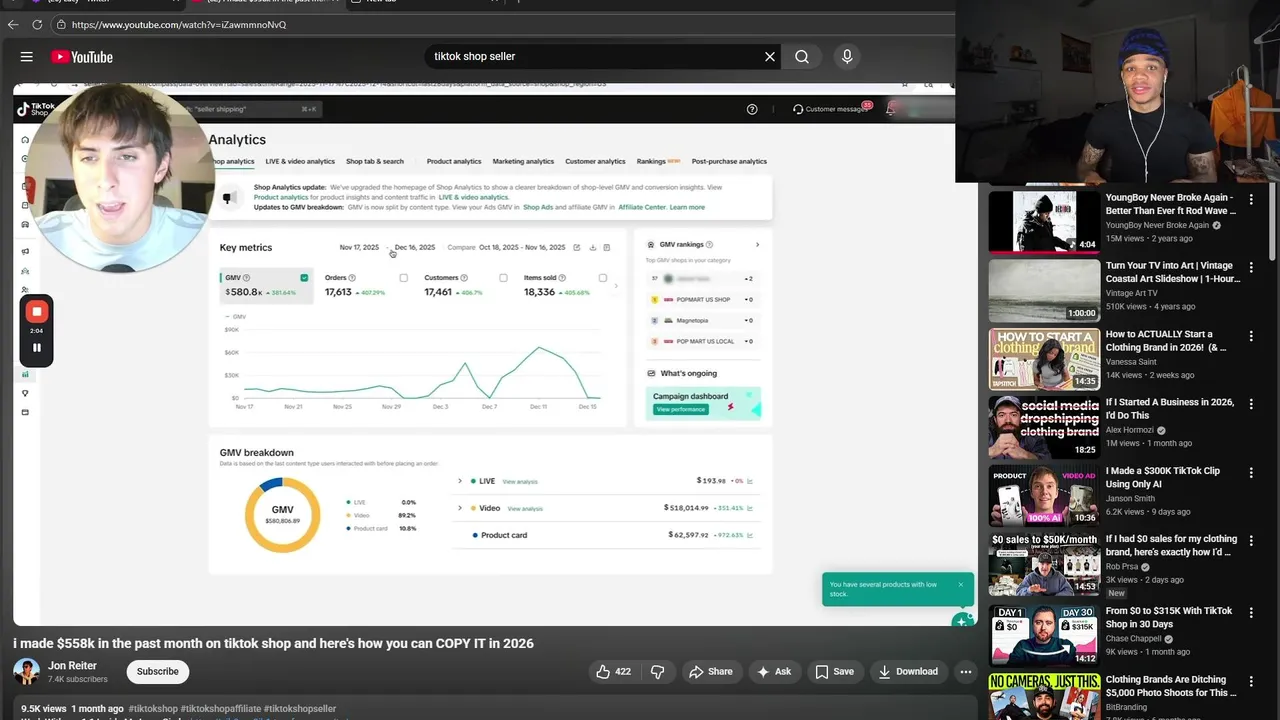Open the TikTok Shop help question icon
This screenshot has width=1280, height=720.
pyautogui.click(x=752, y=109)
